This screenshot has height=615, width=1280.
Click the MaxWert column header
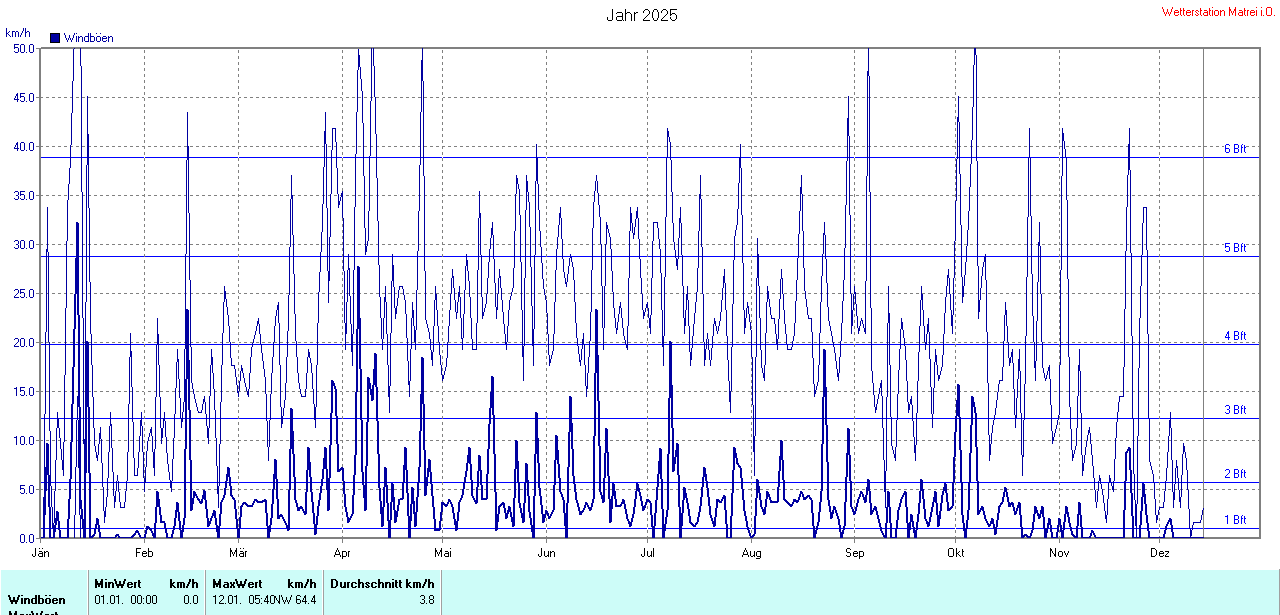[x=237, y=584]
